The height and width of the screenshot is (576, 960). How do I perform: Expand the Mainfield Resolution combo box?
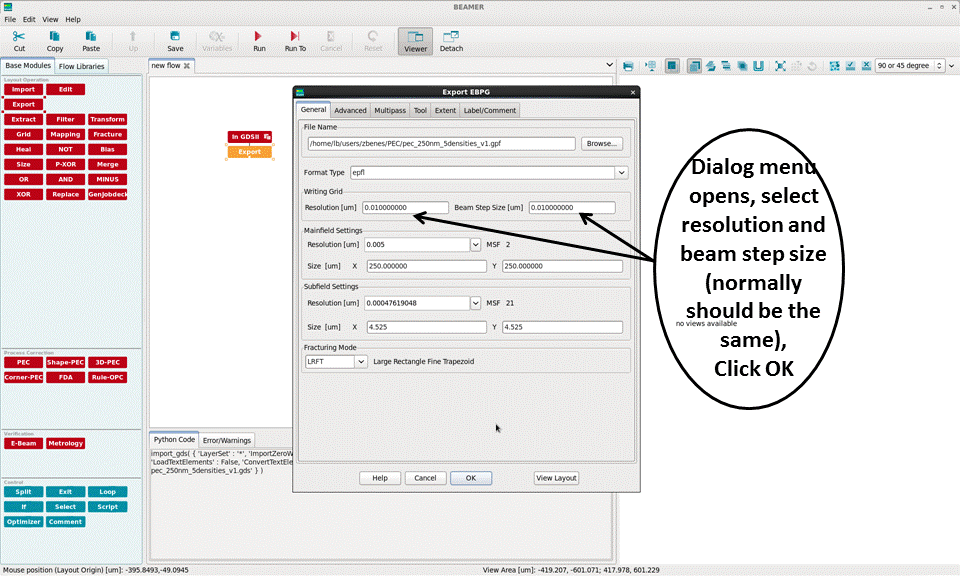tap(475, 244)
